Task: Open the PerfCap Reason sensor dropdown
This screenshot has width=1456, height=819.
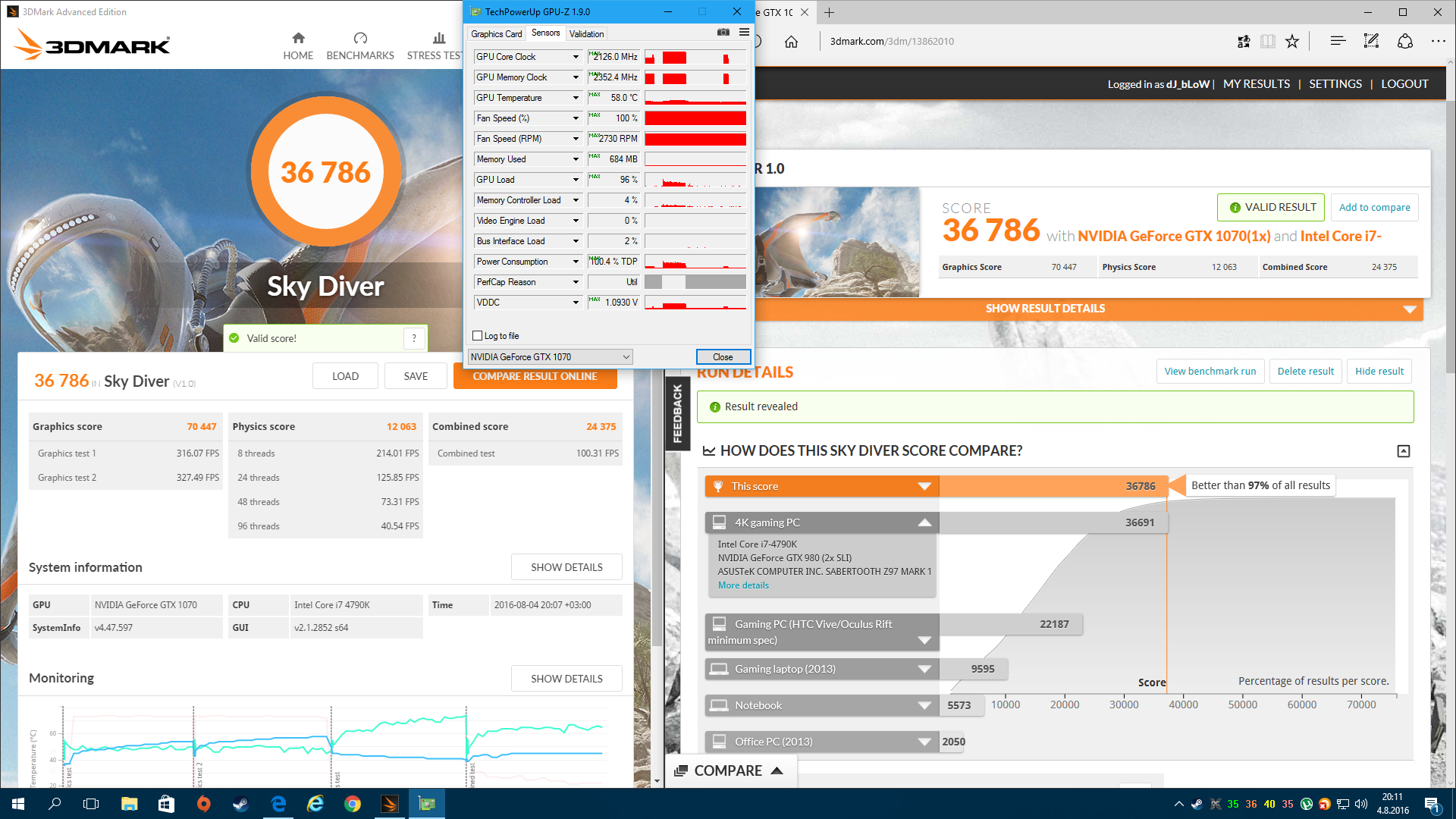Action: [576, 282]
